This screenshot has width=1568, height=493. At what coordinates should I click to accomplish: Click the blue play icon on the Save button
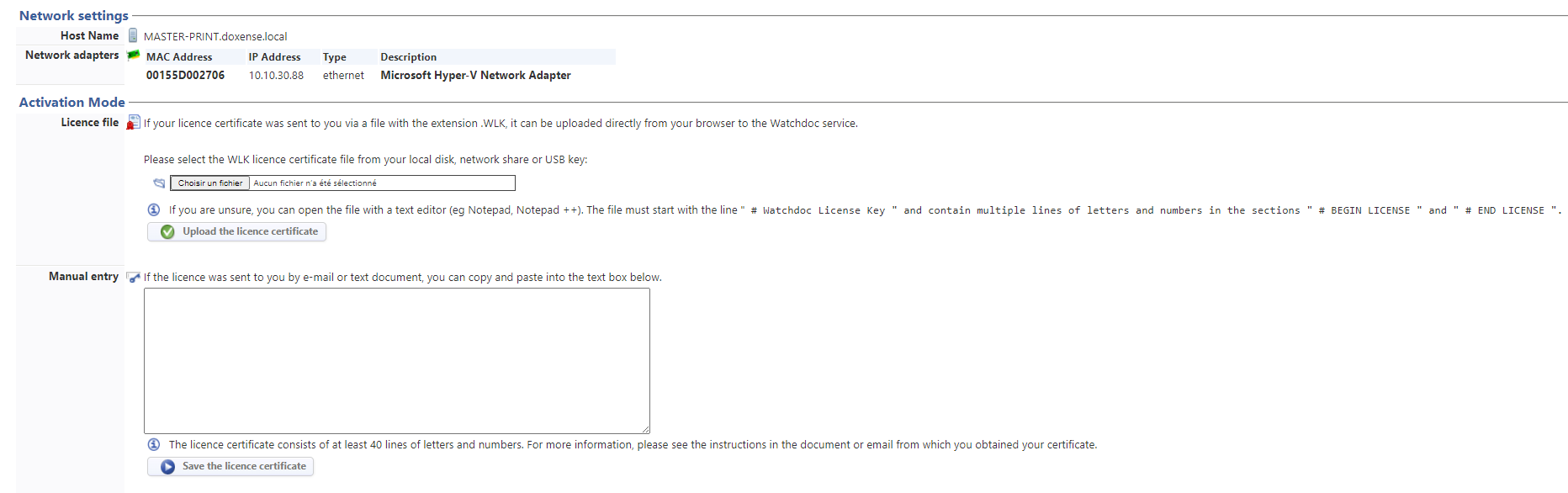coord(167,466)
